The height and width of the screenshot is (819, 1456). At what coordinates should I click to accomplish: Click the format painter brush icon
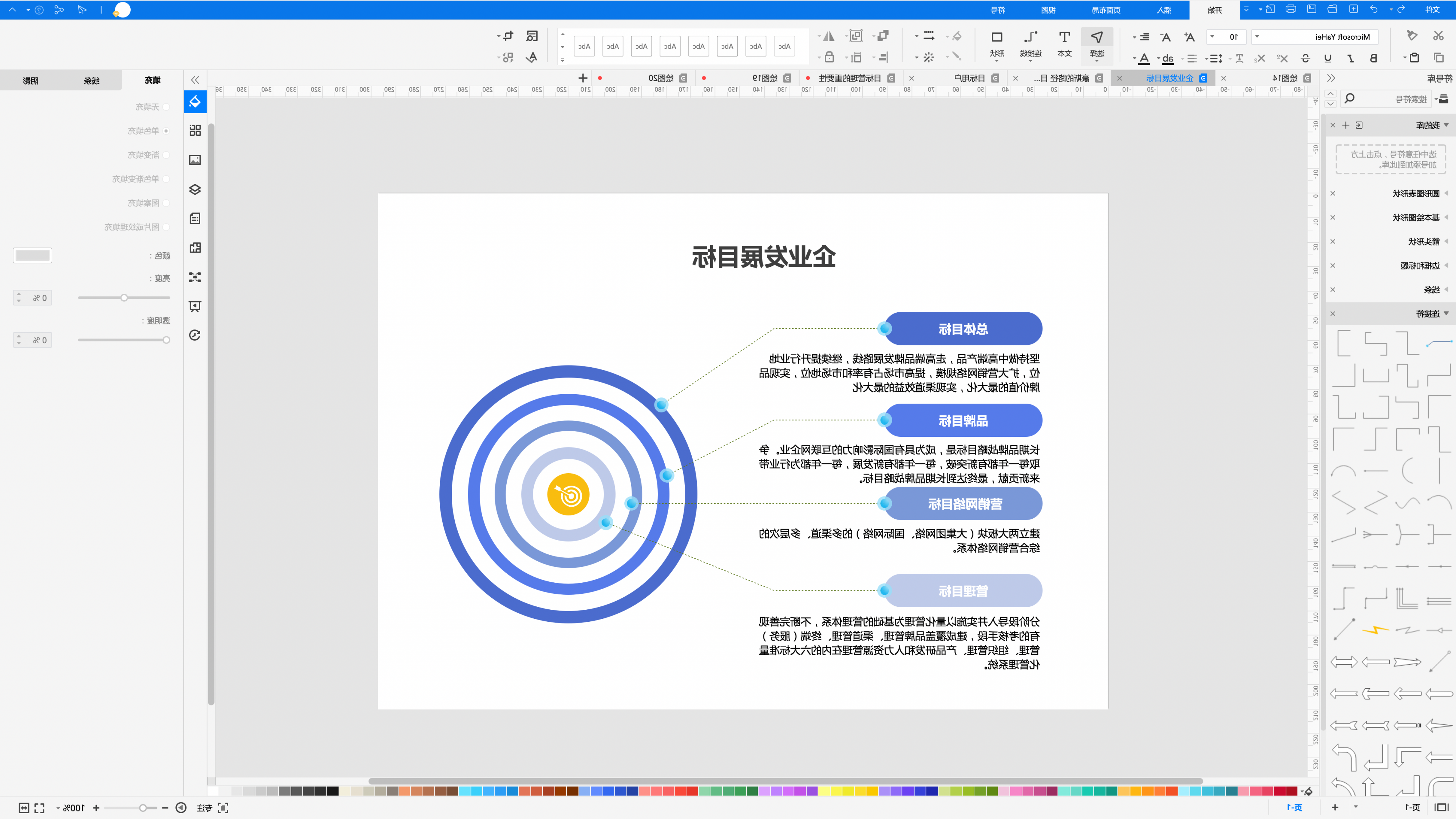click(1412, 36)
